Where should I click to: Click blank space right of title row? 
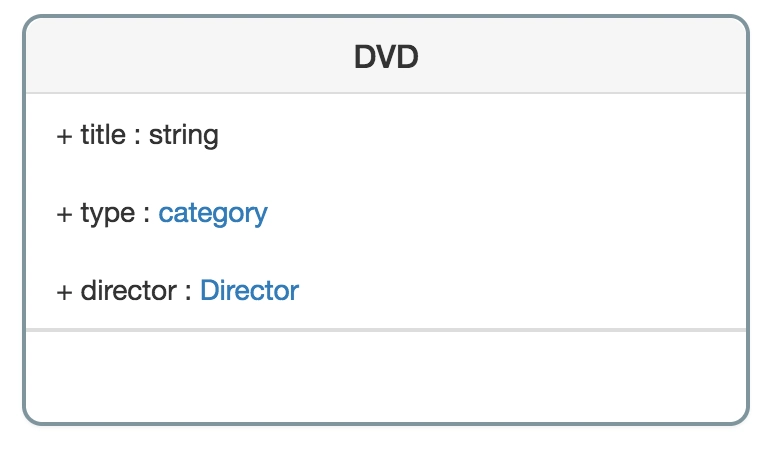481,135
